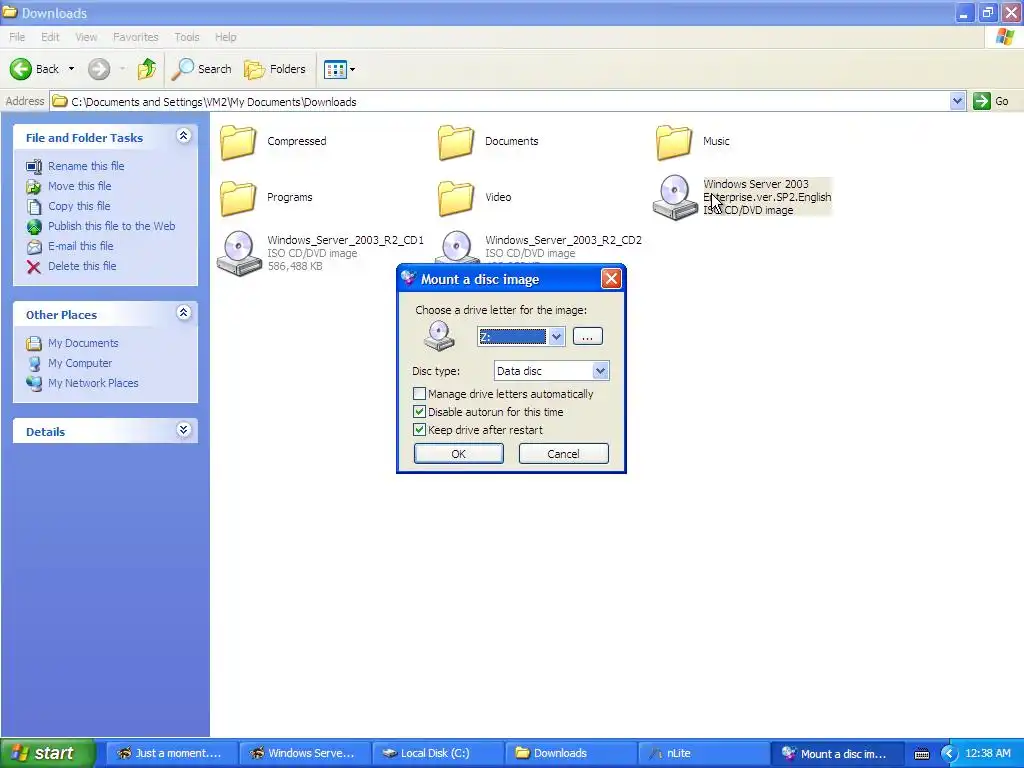Open the Back history dropdown arrow
Screen dimensions: 1024x768
[x=71, y=69]
